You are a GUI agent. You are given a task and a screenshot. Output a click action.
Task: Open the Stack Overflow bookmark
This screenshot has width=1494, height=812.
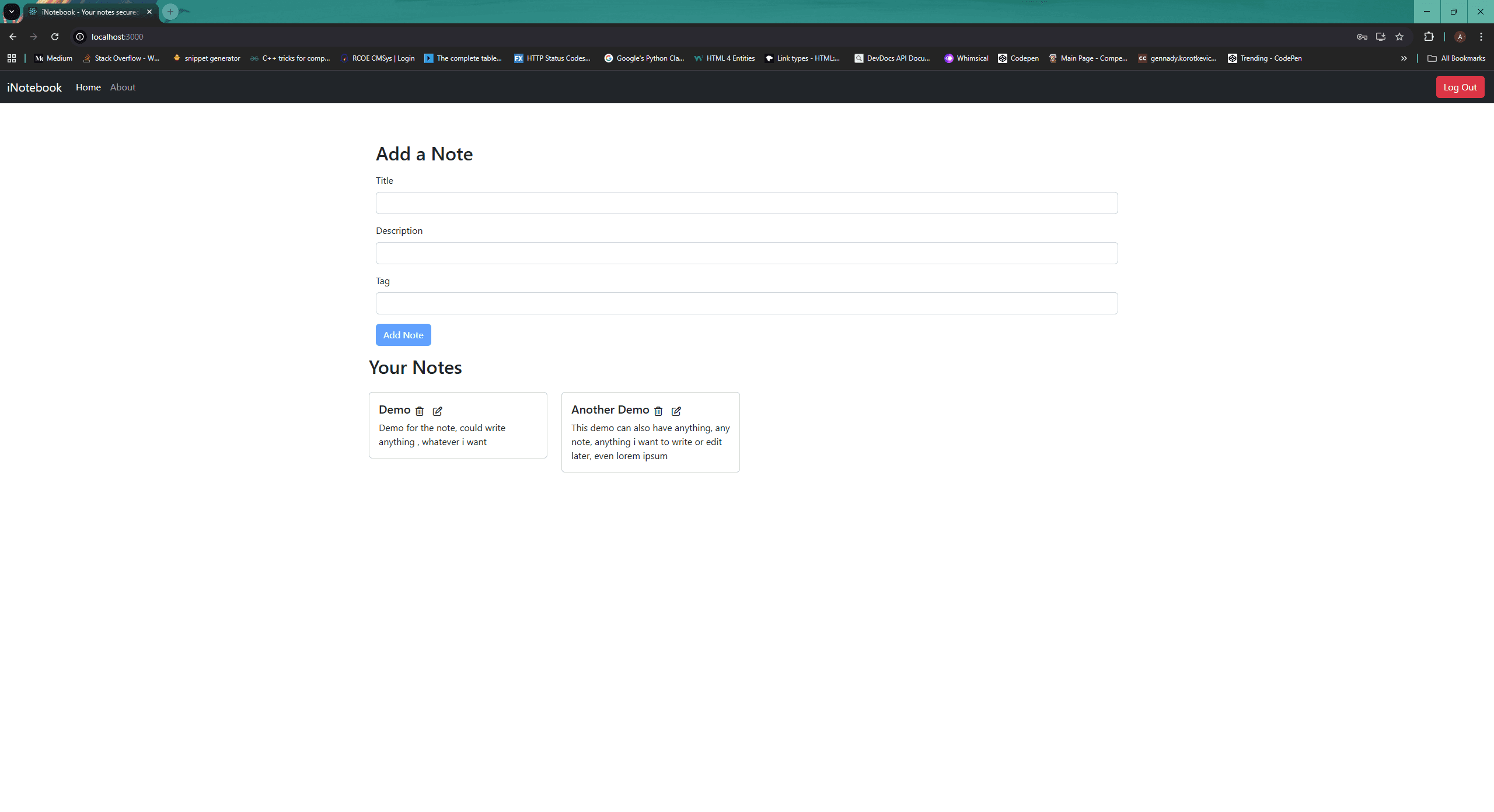click(x=121, y=58)
